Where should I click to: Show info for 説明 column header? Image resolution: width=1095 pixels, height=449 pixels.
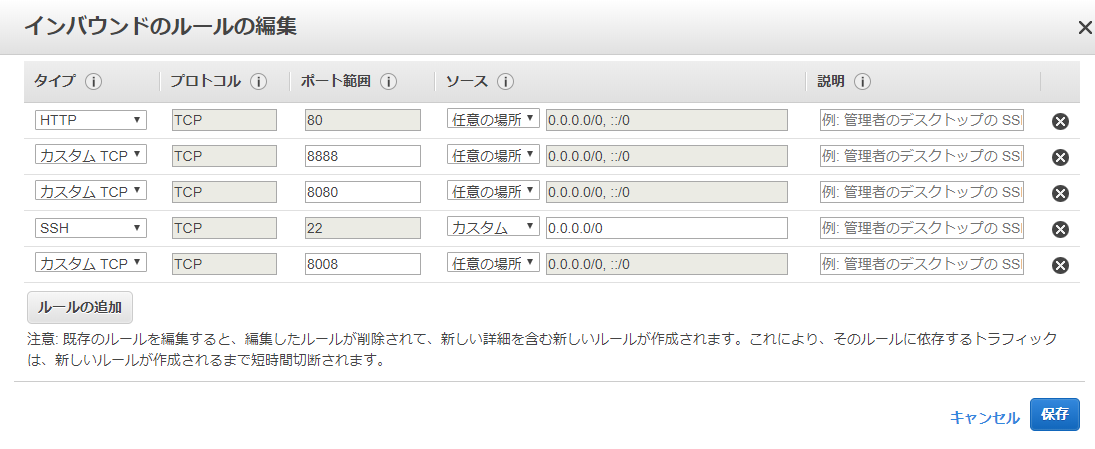click(x=862, y=82)
